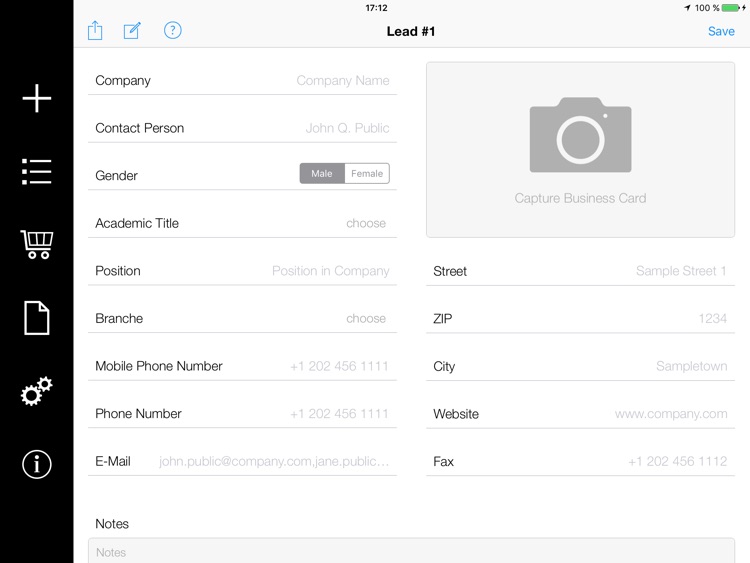The width and height of the screenshot is (750, 563).
Task: Focus the Phone Number field
Action: [x=242, y=414]
